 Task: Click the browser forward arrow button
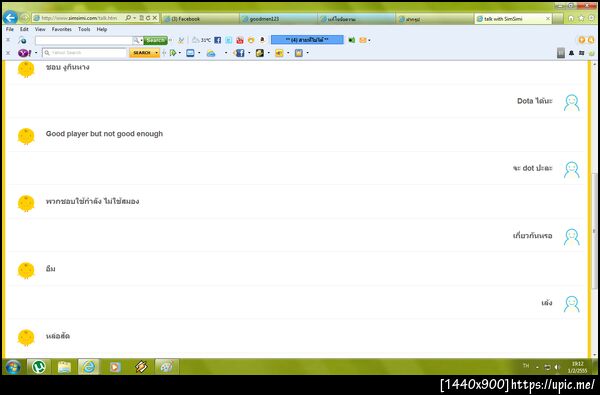pyautogui.click(x=24, y=18)
